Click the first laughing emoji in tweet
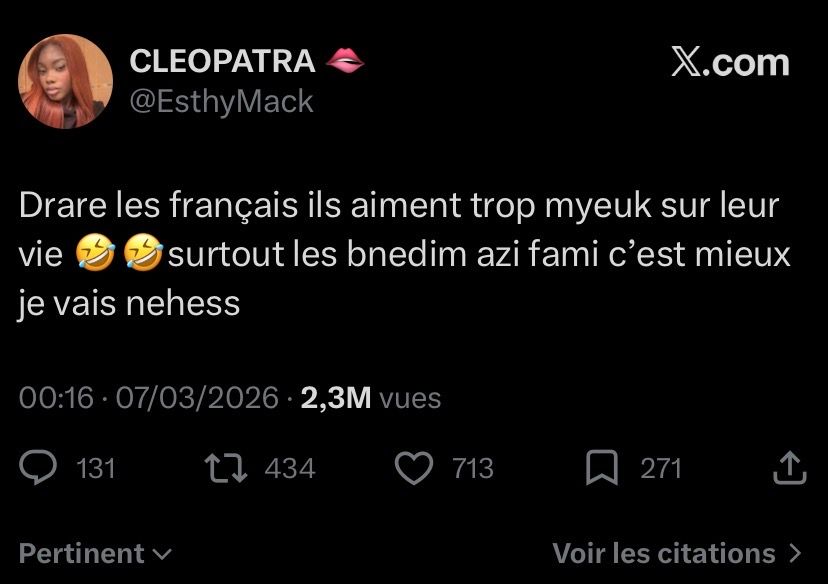 click(91, 255)
